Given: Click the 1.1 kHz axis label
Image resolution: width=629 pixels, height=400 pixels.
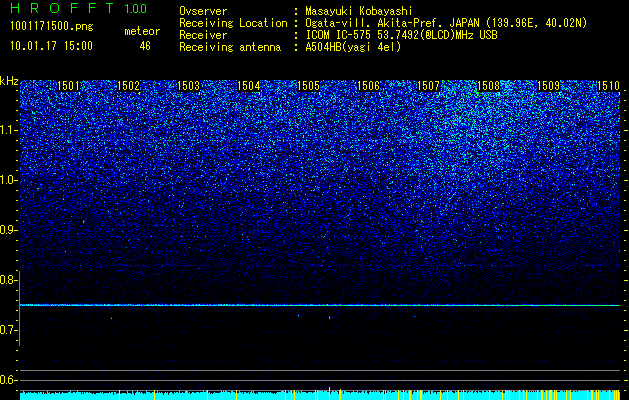Looking at the screenshot, I should (9, 131).
